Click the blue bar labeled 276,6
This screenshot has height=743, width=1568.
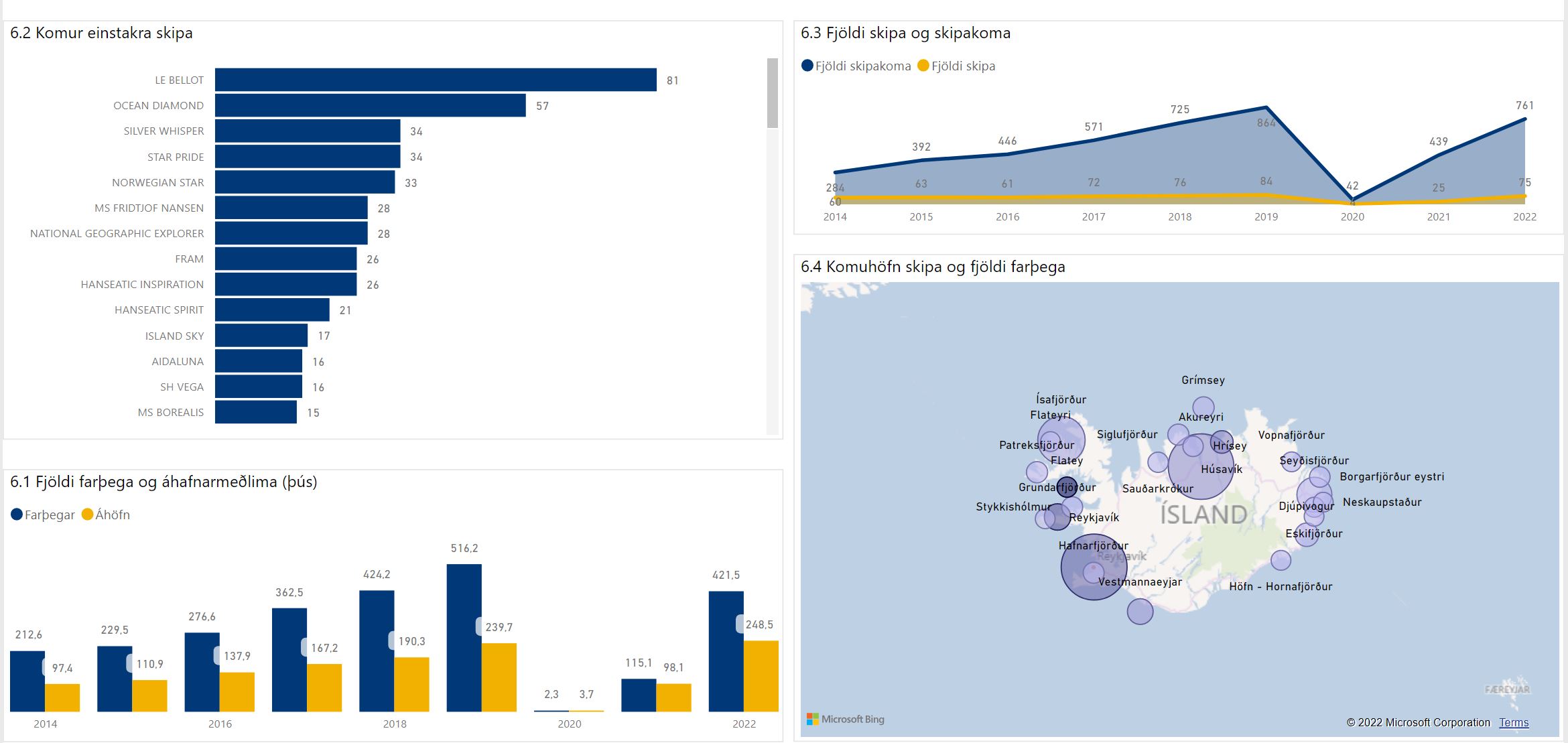point(202,672)
